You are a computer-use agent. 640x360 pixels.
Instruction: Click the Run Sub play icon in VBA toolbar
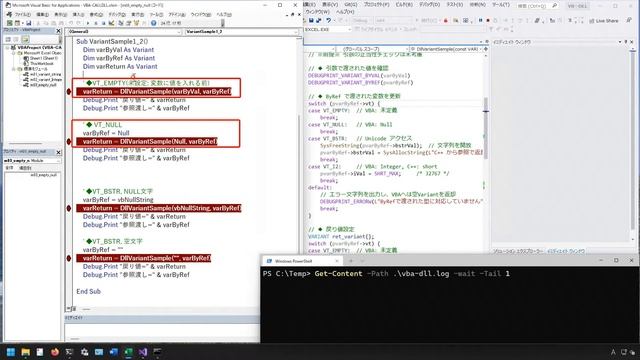click(88, 23)
